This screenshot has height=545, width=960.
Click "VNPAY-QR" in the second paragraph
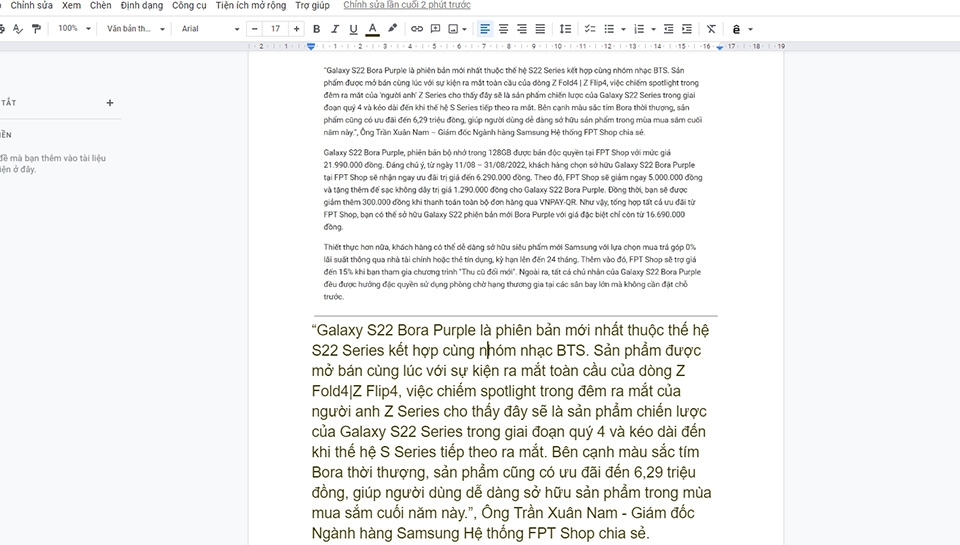tap(559, 202)
